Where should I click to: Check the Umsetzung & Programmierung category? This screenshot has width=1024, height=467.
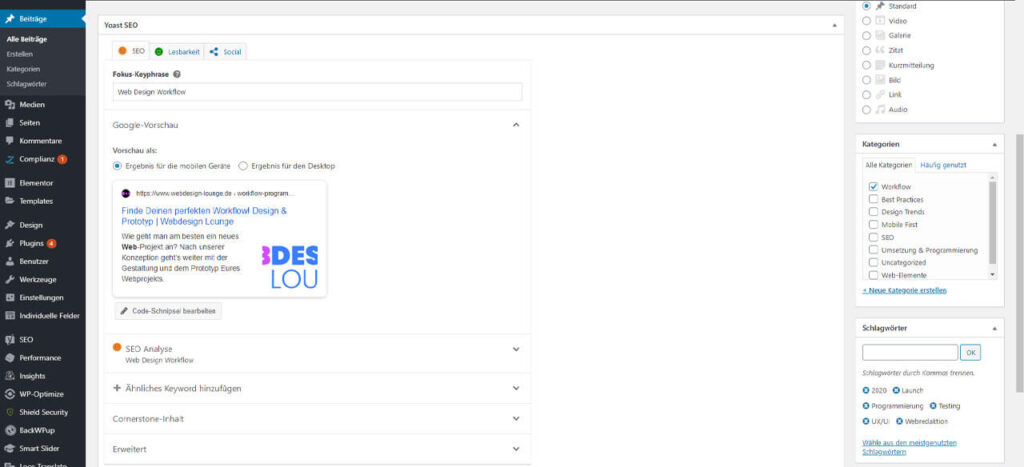[873, 250]
